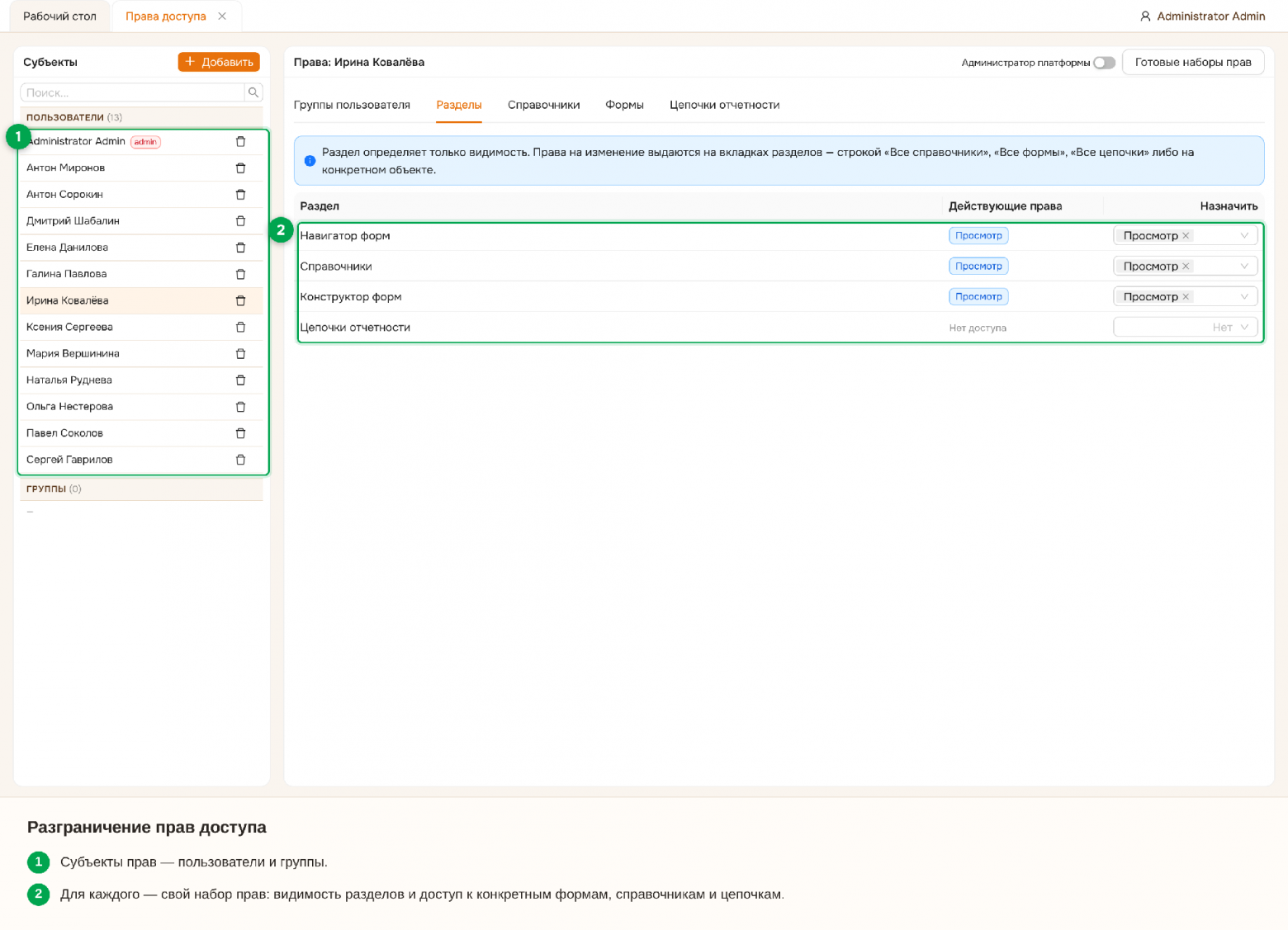
Task: Click the search magnifier icon in Субъекты
Action: click(253, 92)
